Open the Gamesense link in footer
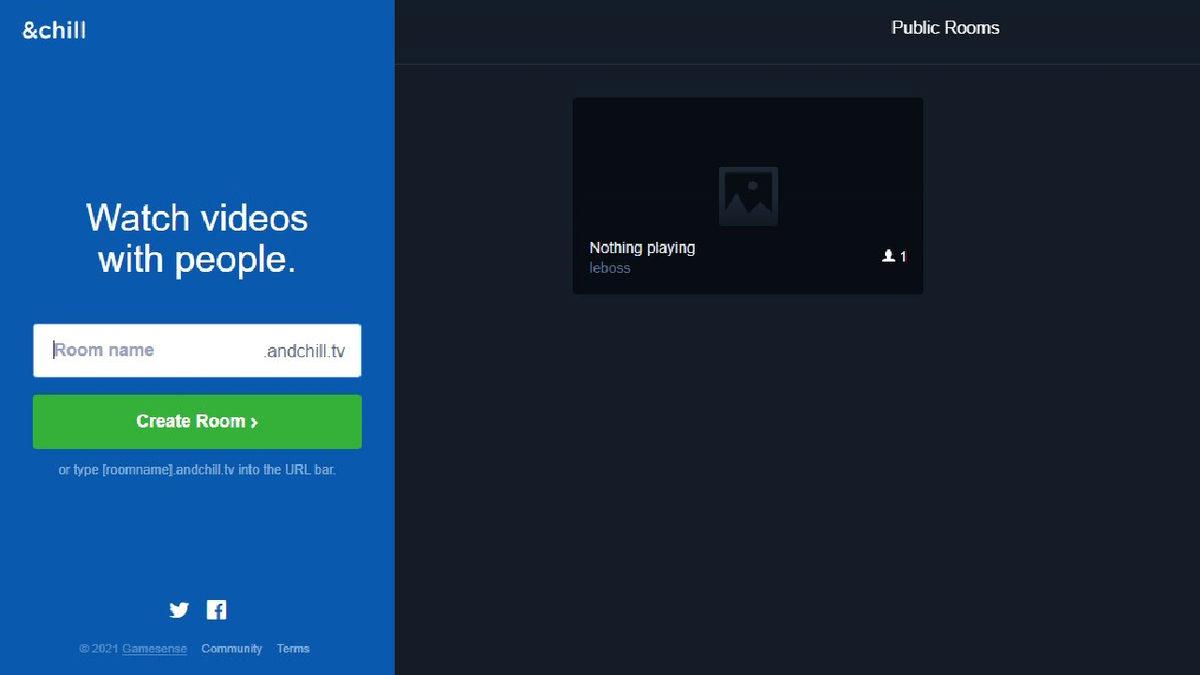This screenshot has height=675, width=1200. [x=154, y=649]
